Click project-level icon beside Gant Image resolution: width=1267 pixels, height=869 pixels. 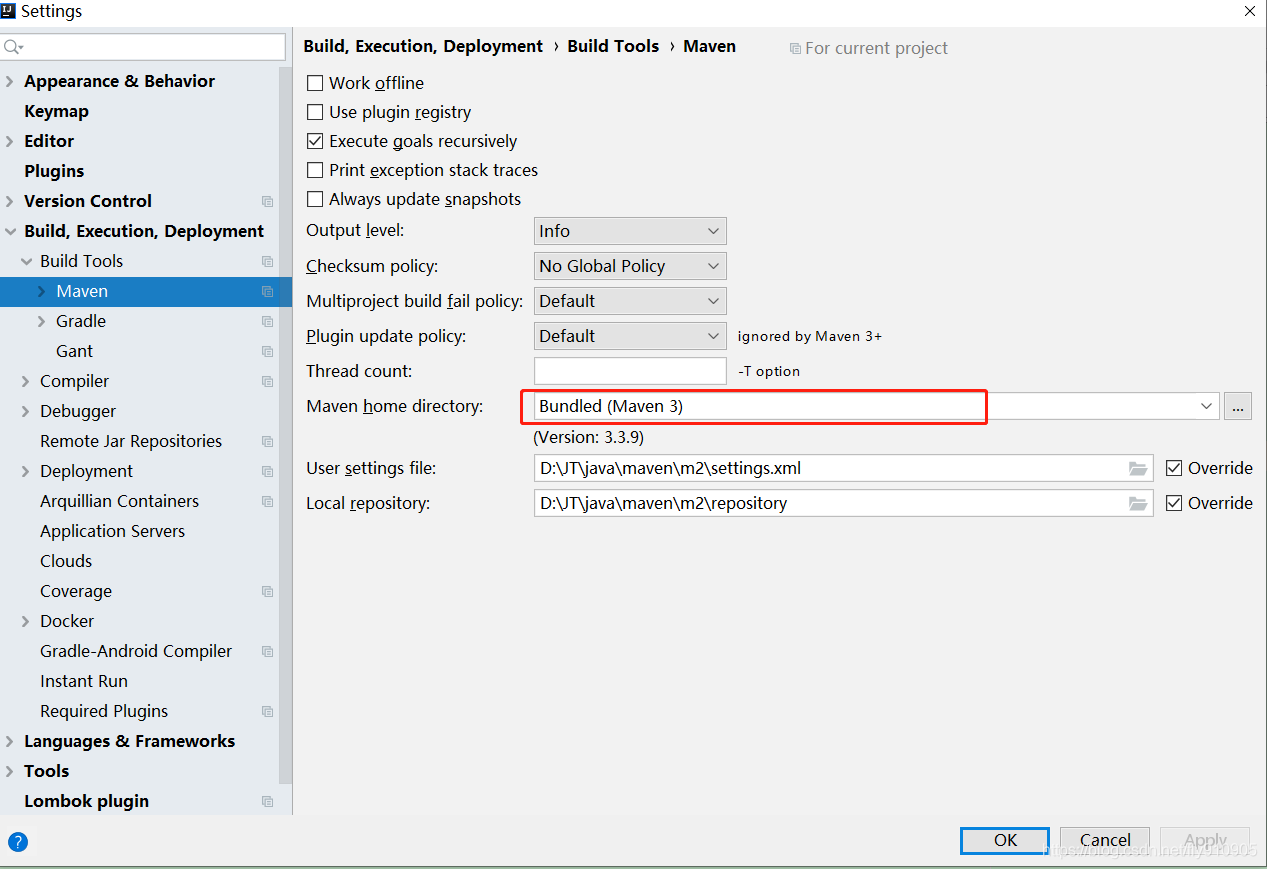[267, 351]
